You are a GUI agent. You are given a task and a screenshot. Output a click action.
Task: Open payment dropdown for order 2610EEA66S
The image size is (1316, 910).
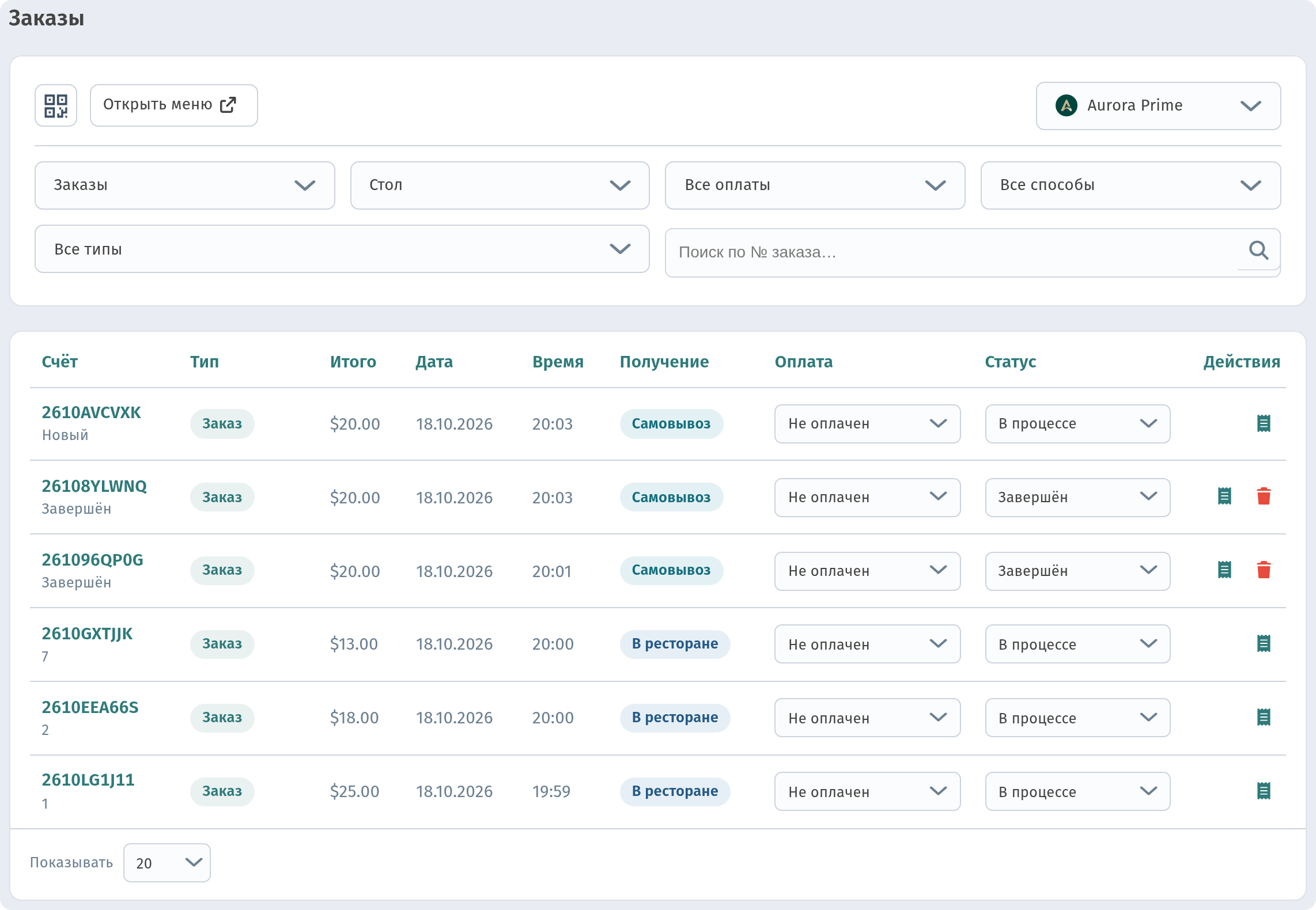tap(867, 718)
